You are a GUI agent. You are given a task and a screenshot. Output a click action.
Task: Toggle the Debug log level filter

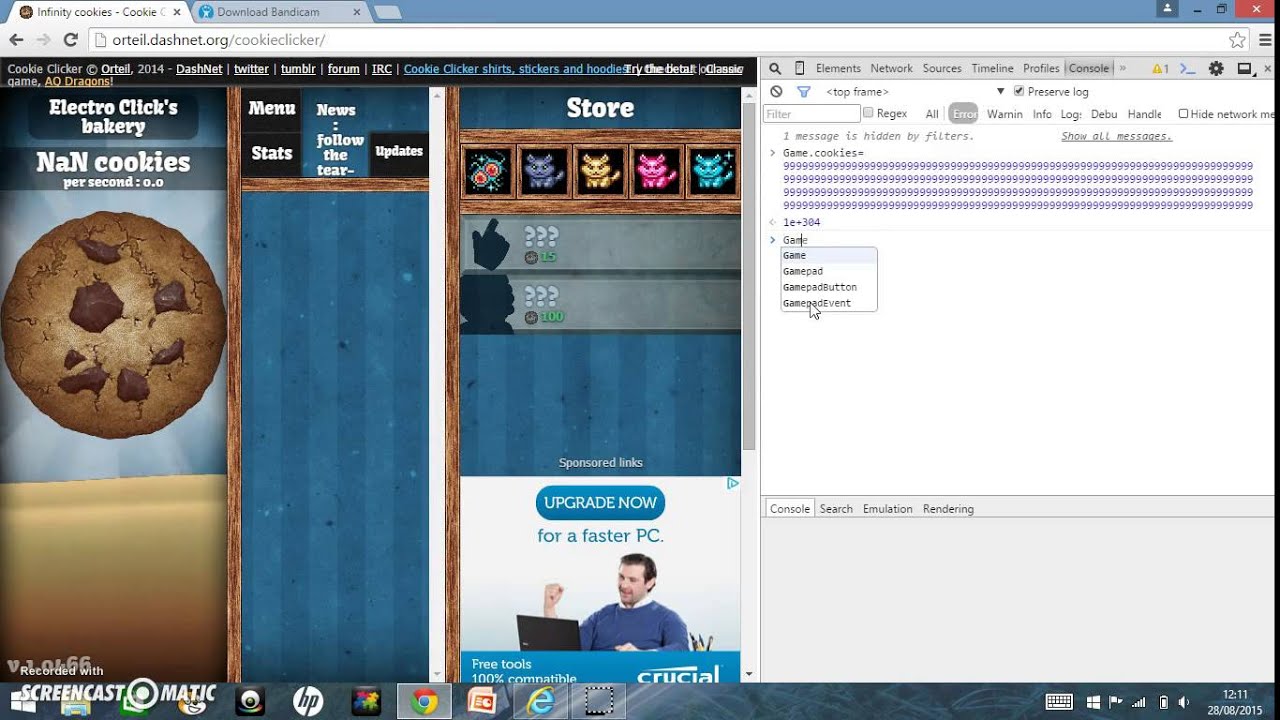[1104, 114]
